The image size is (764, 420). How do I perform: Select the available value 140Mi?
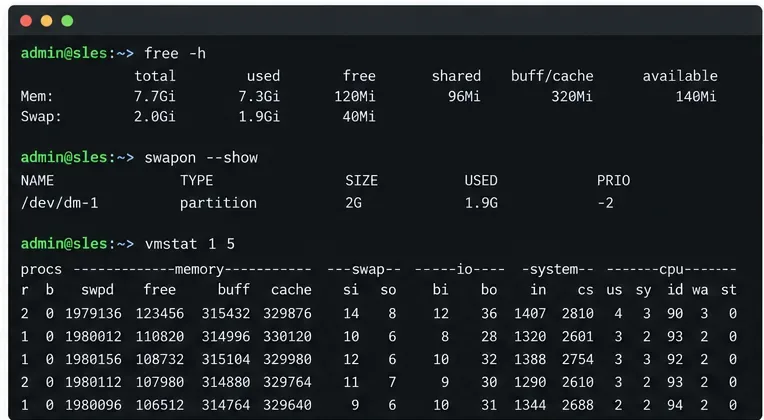[696, 96]
